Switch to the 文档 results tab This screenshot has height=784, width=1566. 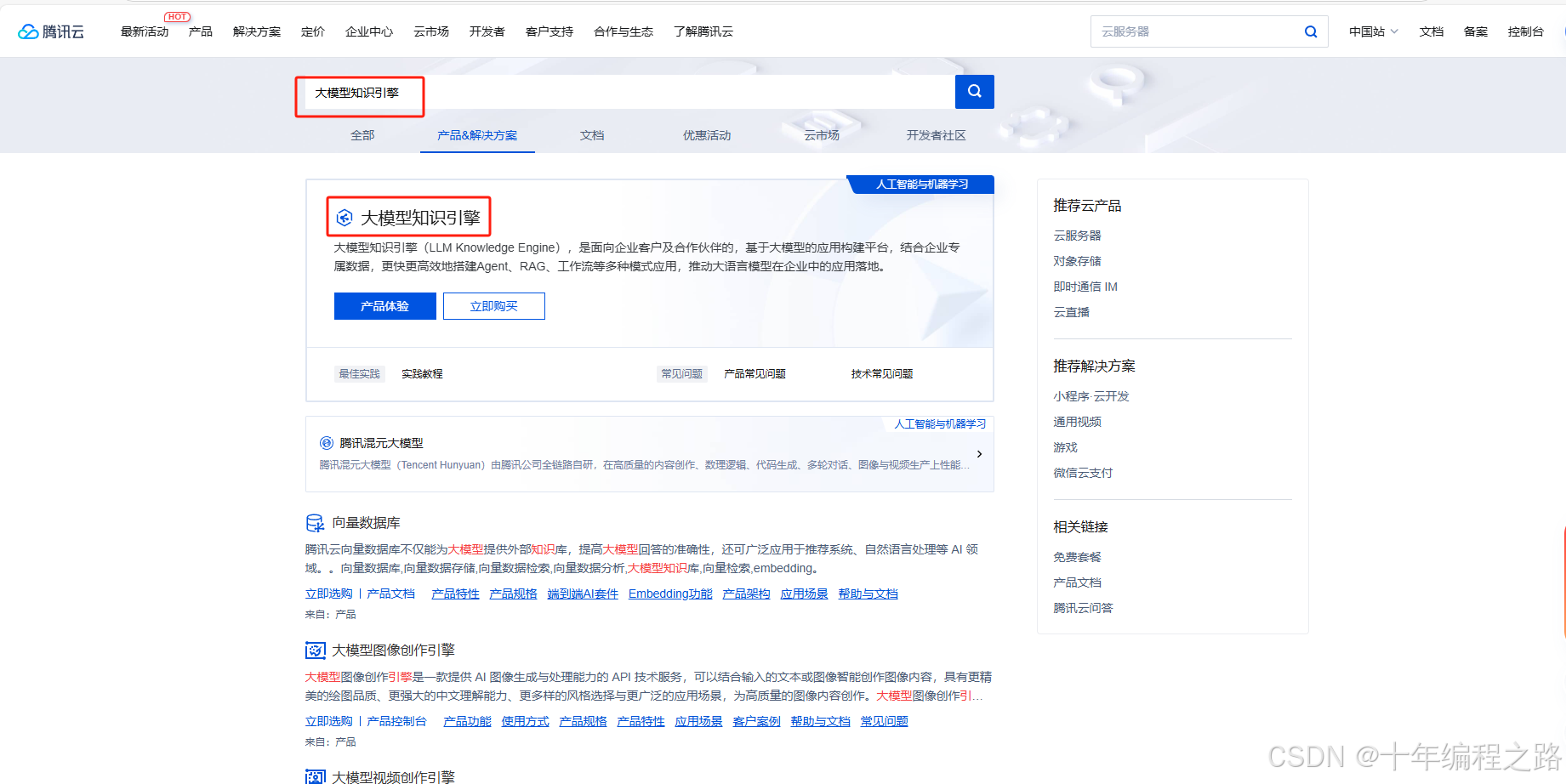(x=592, y=135)
